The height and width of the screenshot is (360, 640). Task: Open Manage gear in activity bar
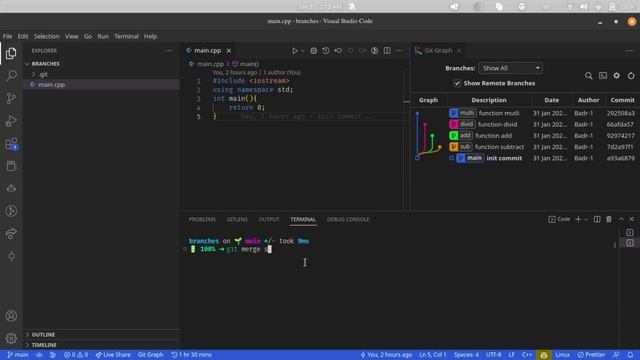click(x=11, y=338)
